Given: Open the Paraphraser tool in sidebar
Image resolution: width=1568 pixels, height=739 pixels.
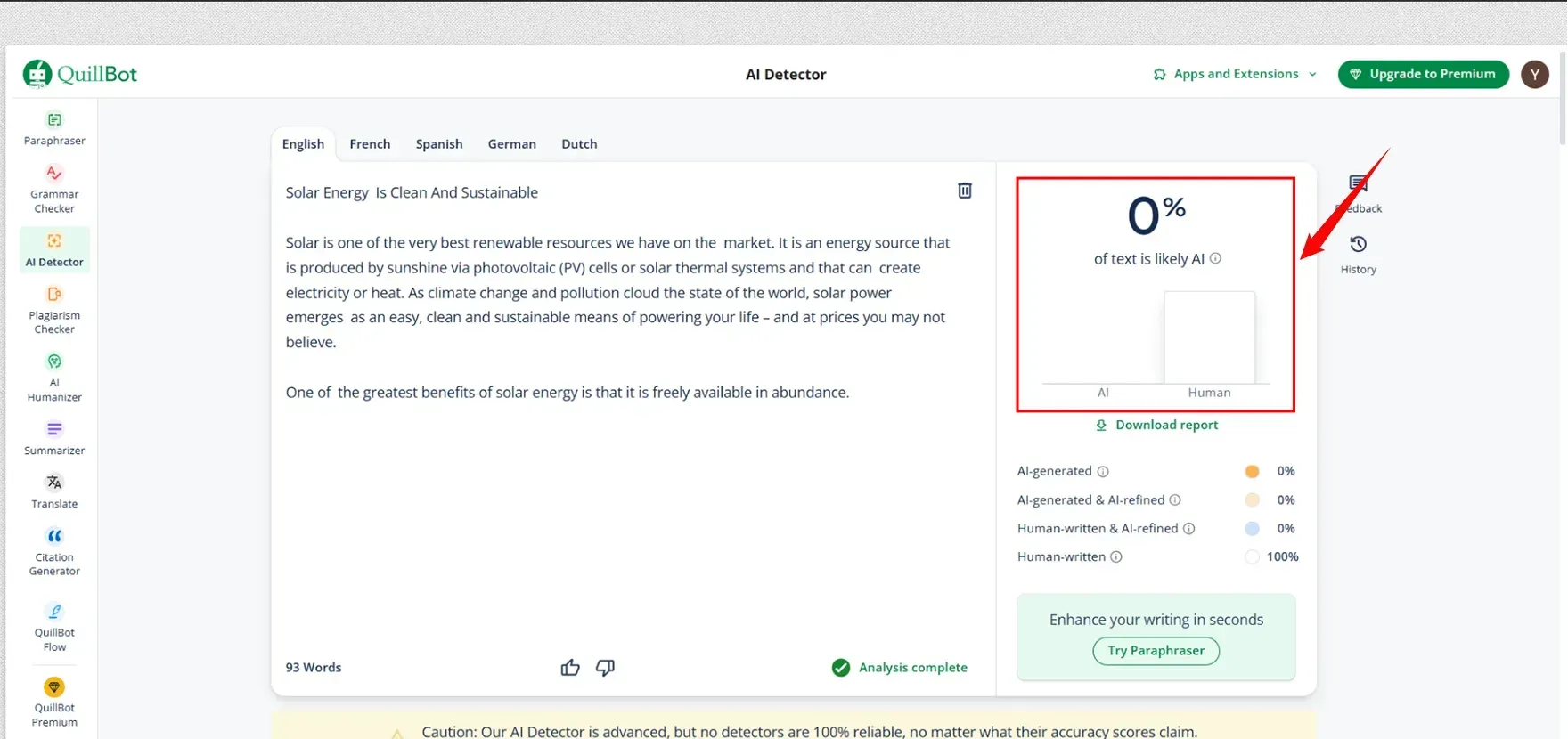Looking at the screenshot, I should [x=54, y=129].
